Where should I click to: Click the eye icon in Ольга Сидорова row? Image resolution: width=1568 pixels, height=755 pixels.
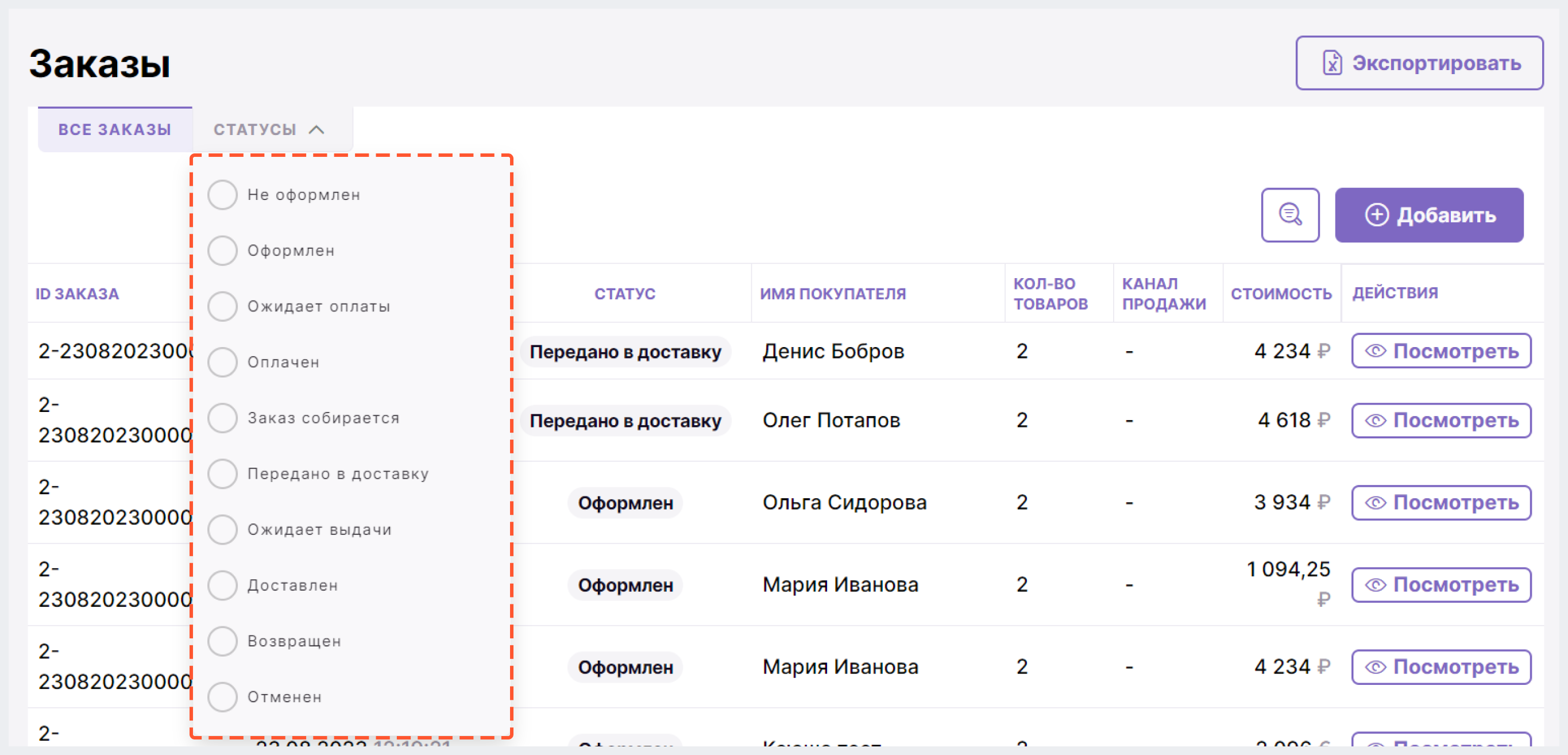coord(1375,502)
